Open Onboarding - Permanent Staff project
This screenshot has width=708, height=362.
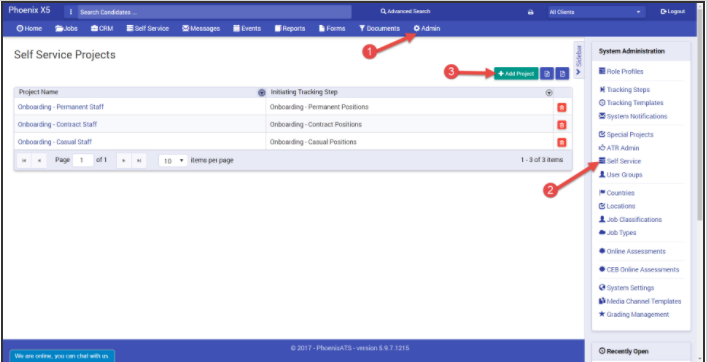[x=61, y=107]
